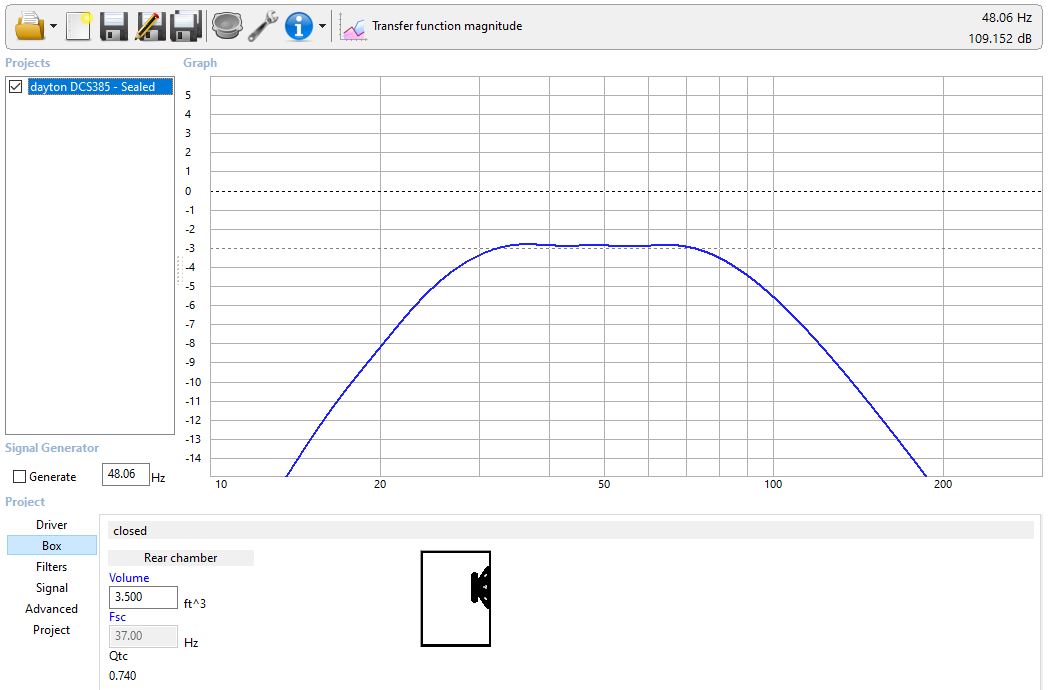
Task: Toggle dayton DCS385 project checkbox
Action: click(x=15, y=87)
